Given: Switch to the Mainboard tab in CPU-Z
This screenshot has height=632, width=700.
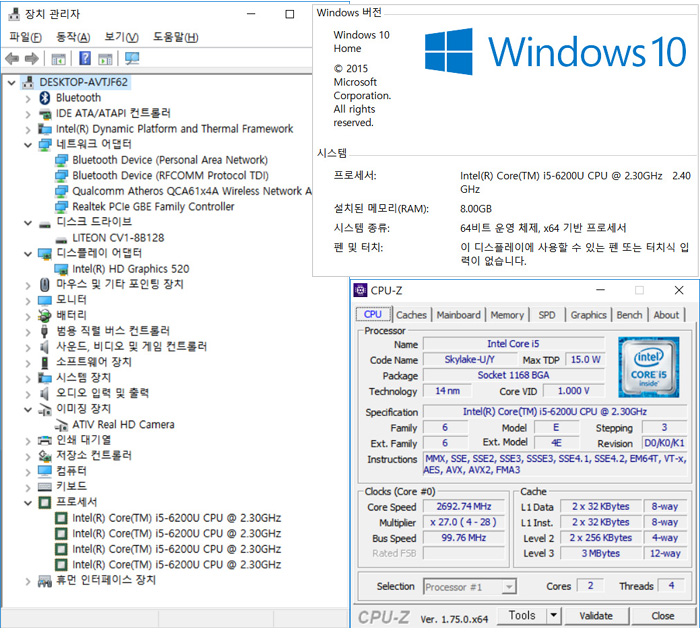Looking at the screenshot, I should tap(458, 315).
